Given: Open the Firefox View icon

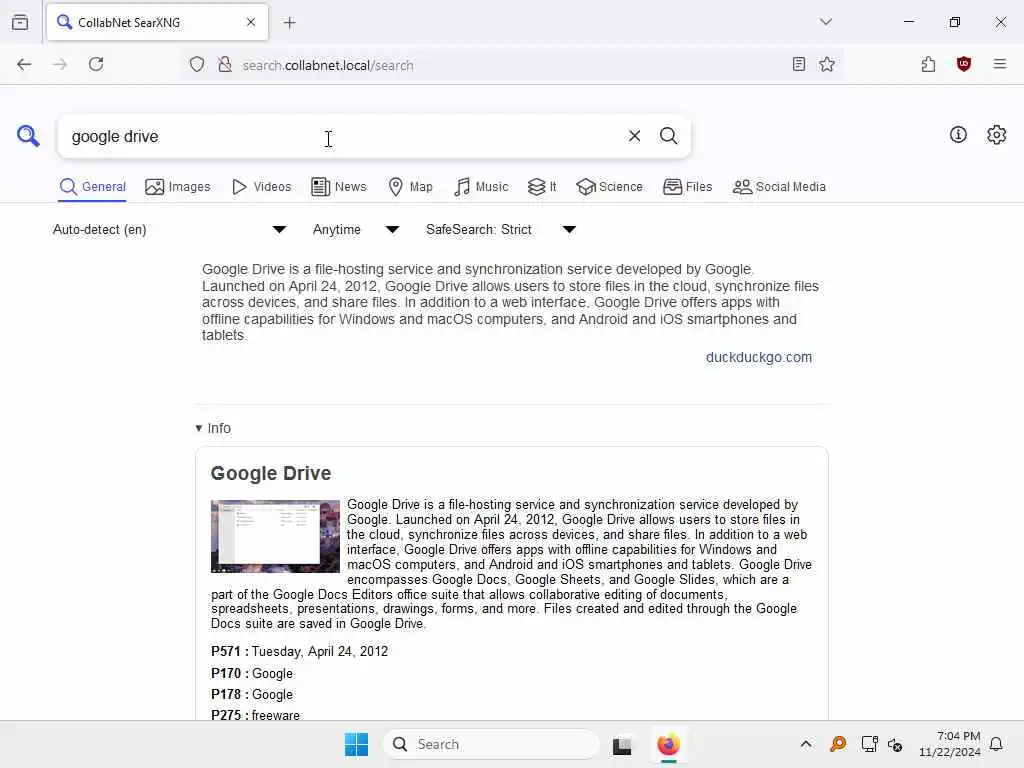Looking at the screenshot, I should (20, 22).
